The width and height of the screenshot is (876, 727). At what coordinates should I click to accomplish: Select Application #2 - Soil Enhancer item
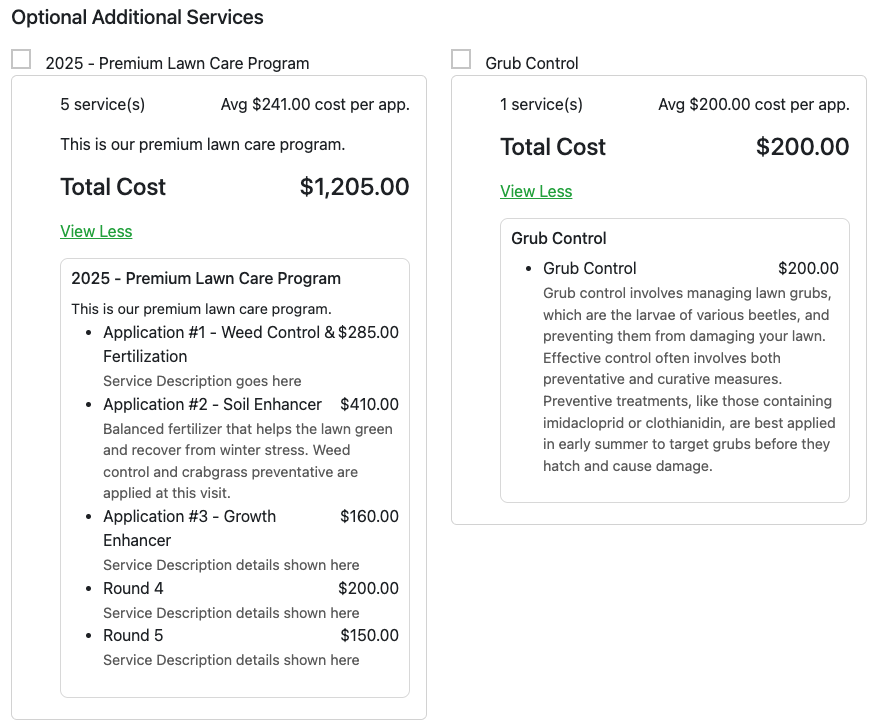(x=212, y=404)
